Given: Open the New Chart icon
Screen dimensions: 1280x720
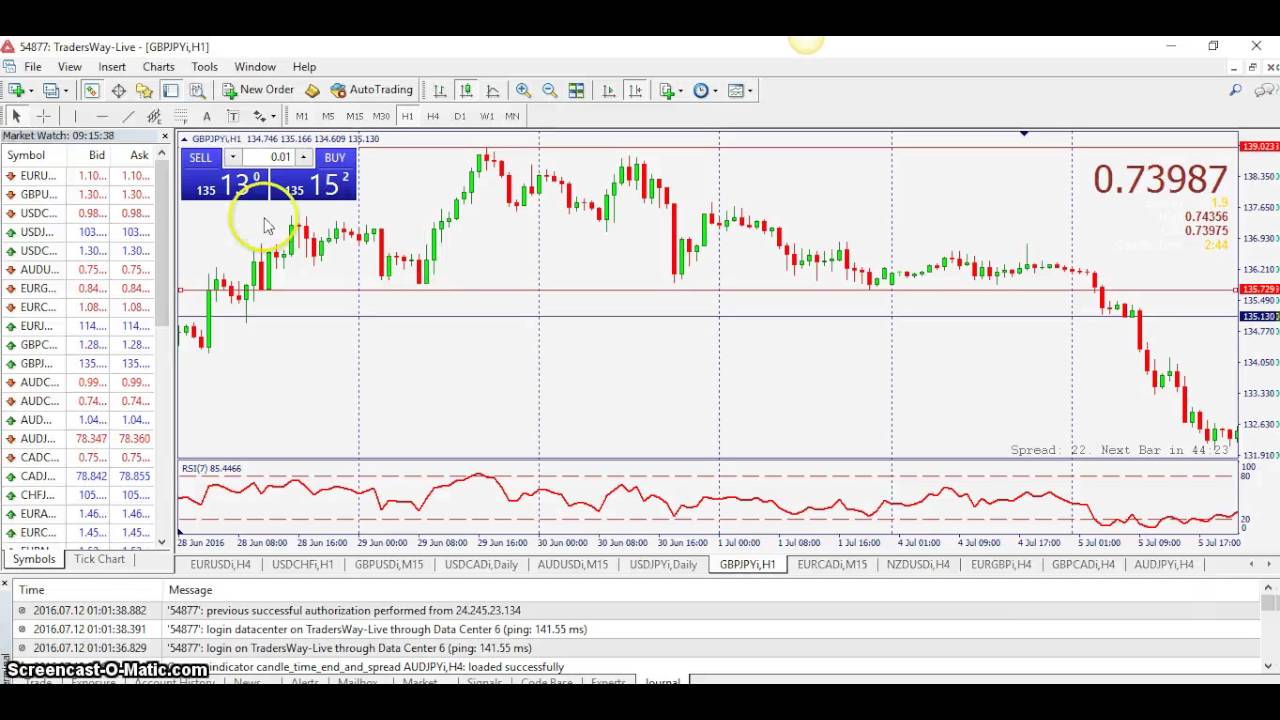Looking at the screenshot, I should click(15, 90).
